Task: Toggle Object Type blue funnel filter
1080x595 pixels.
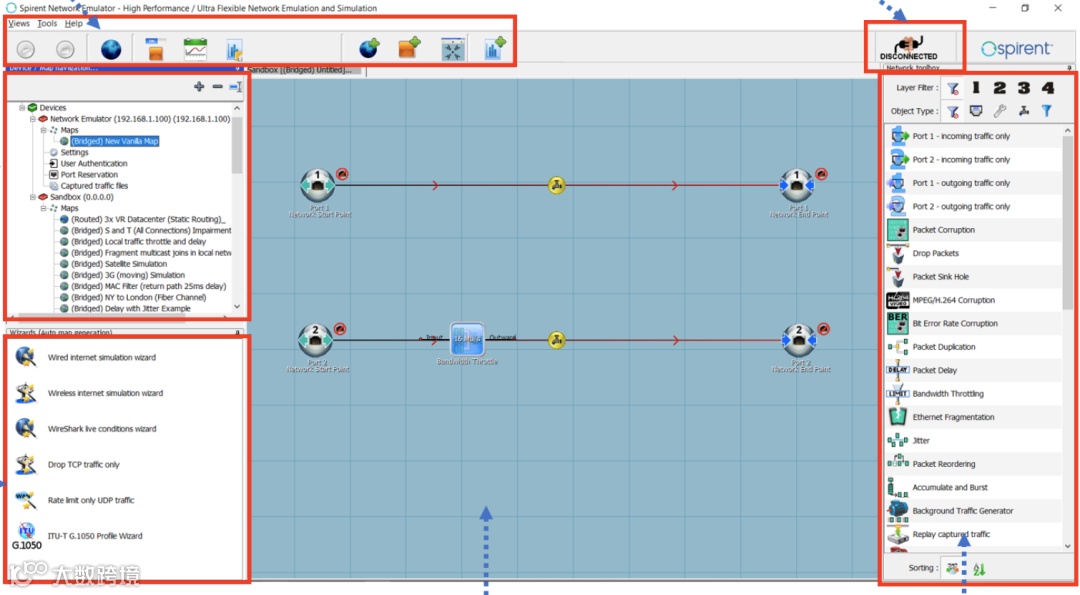Action: 1047,111
